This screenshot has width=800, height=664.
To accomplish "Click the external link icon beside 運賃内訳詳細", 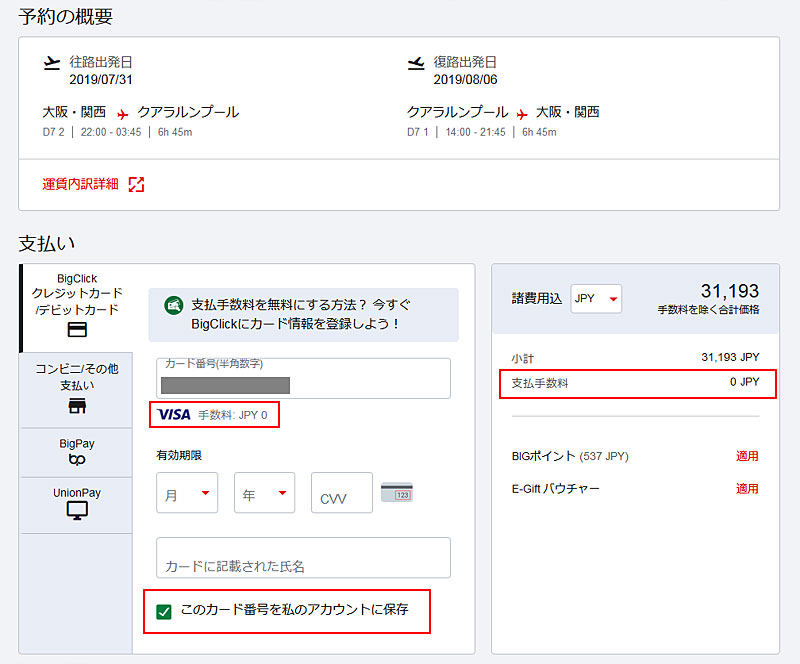I will pos(136,184).
